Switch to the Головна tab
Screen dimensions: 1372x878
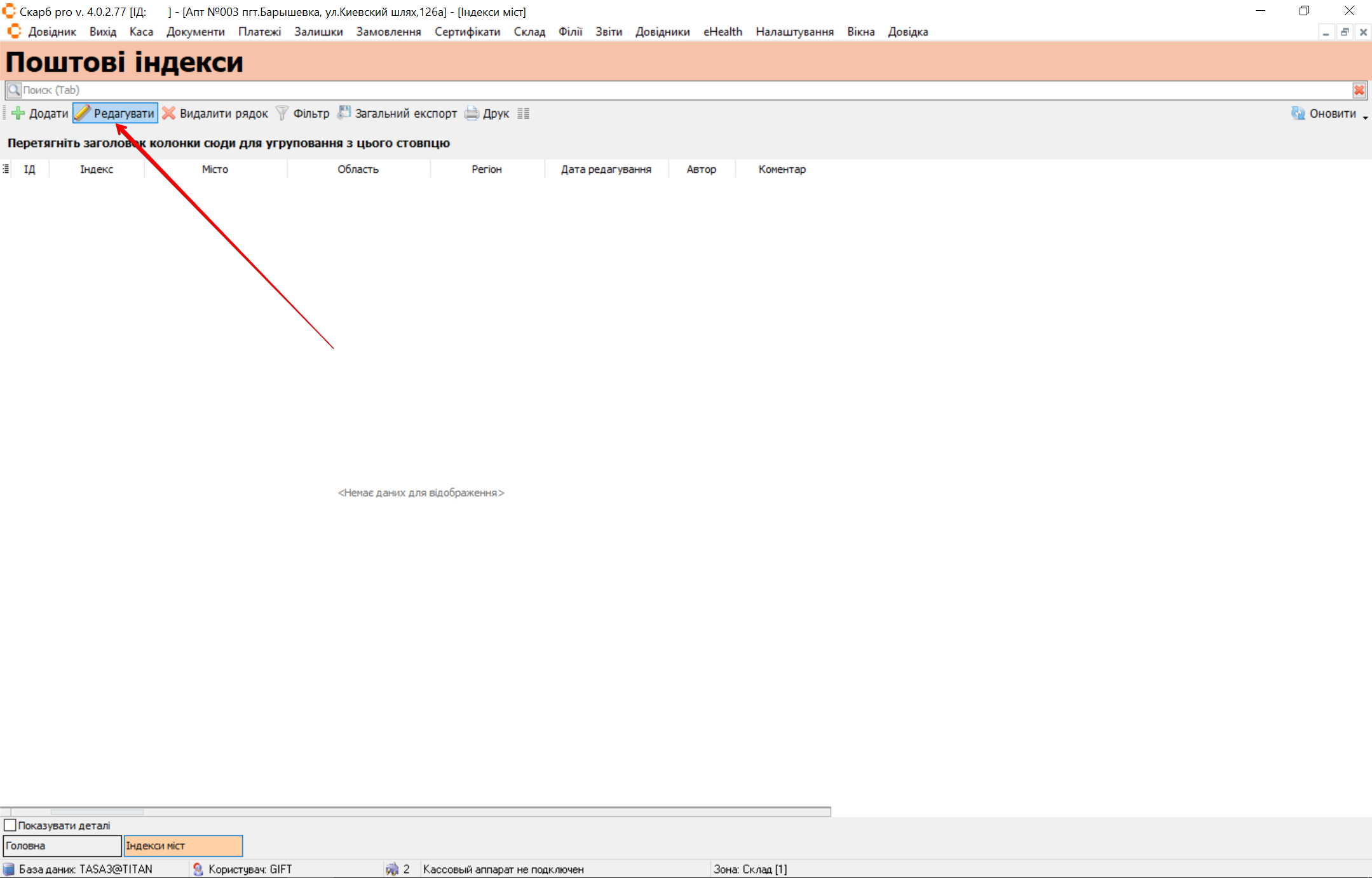point(62,846)
